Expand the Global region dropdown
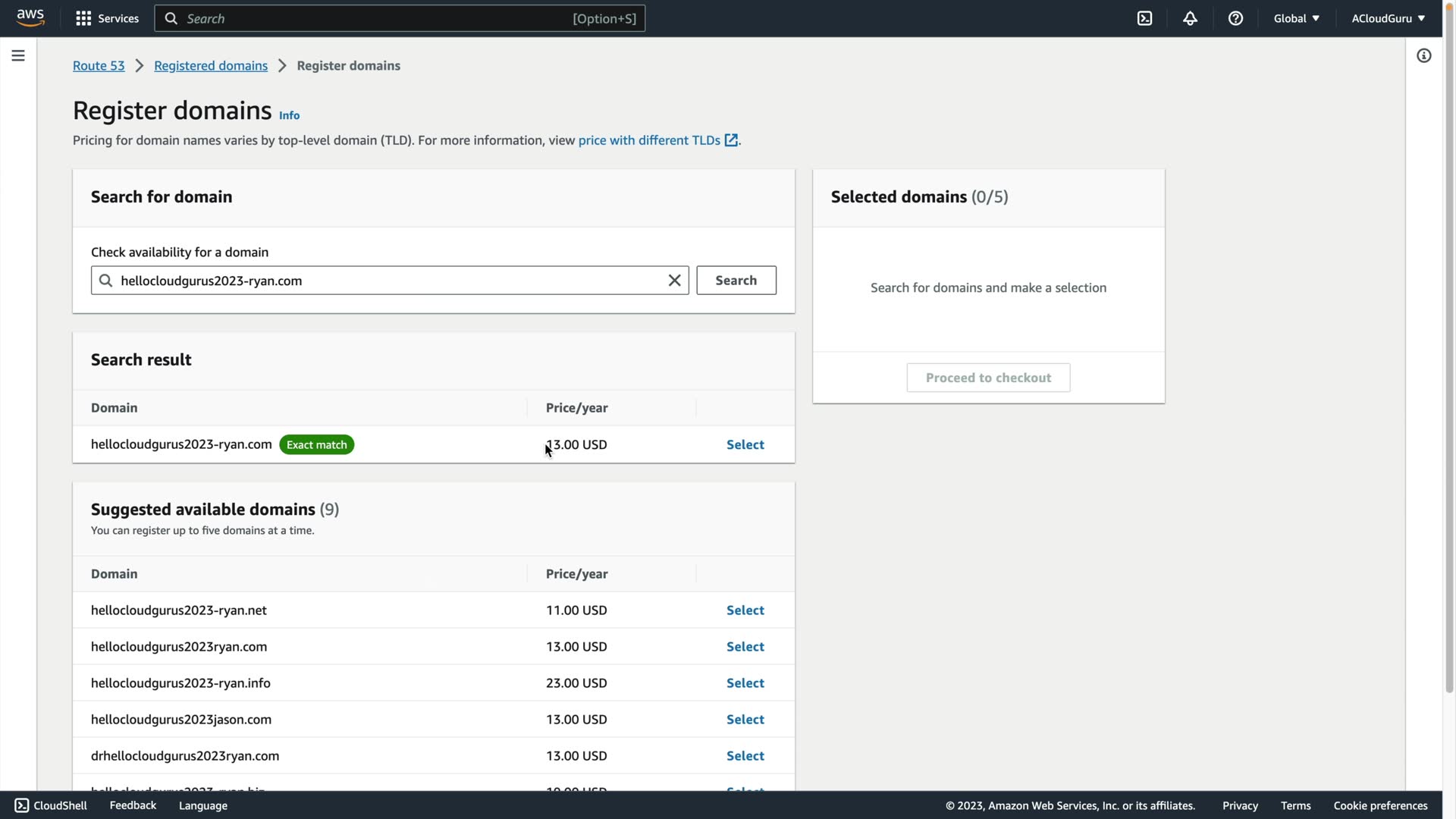The image size is (1456, 819). click(x=1296, y=18)
